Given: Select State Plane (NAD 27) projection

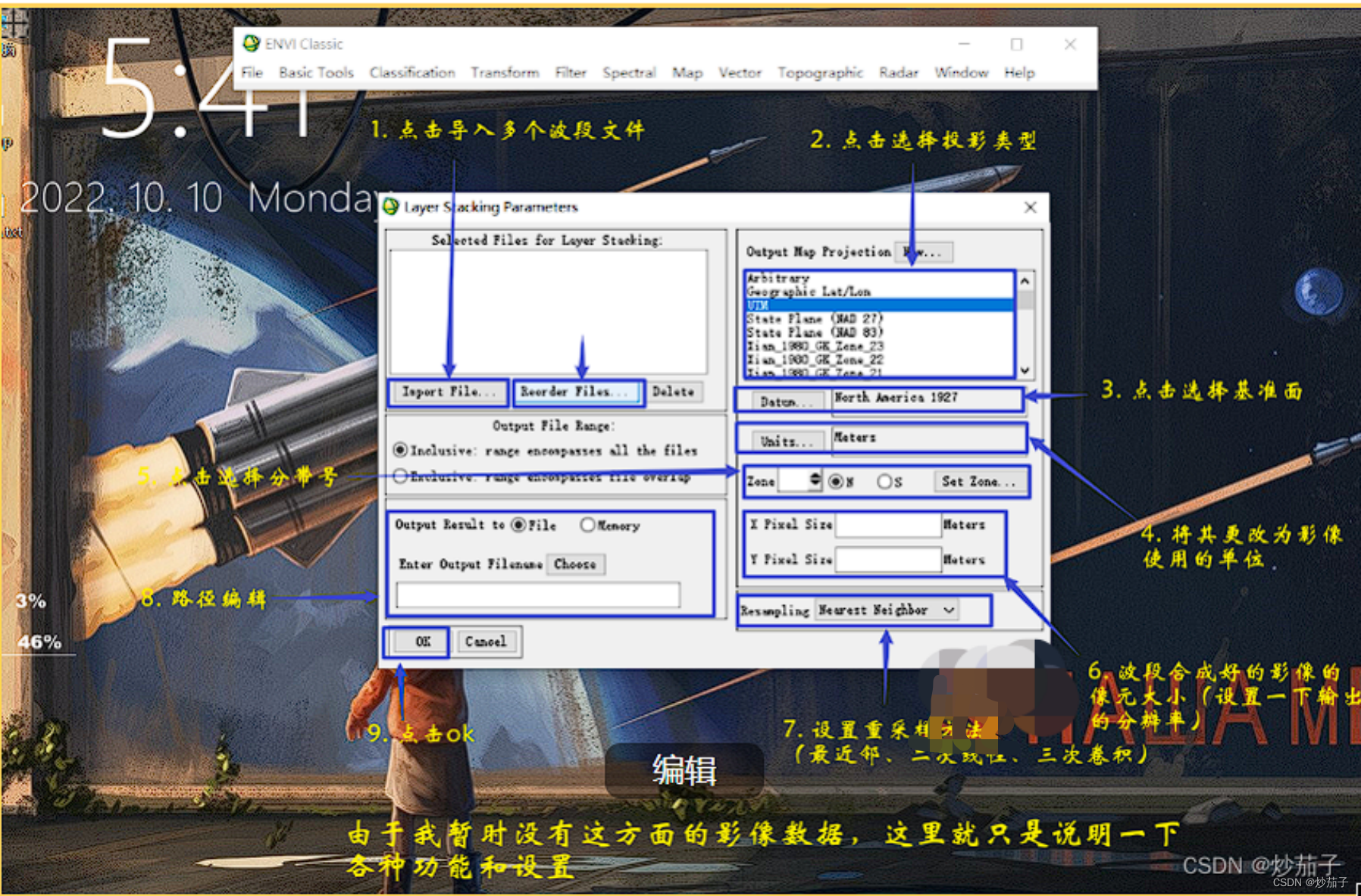Looking at the screenshot, I should 879,319.
